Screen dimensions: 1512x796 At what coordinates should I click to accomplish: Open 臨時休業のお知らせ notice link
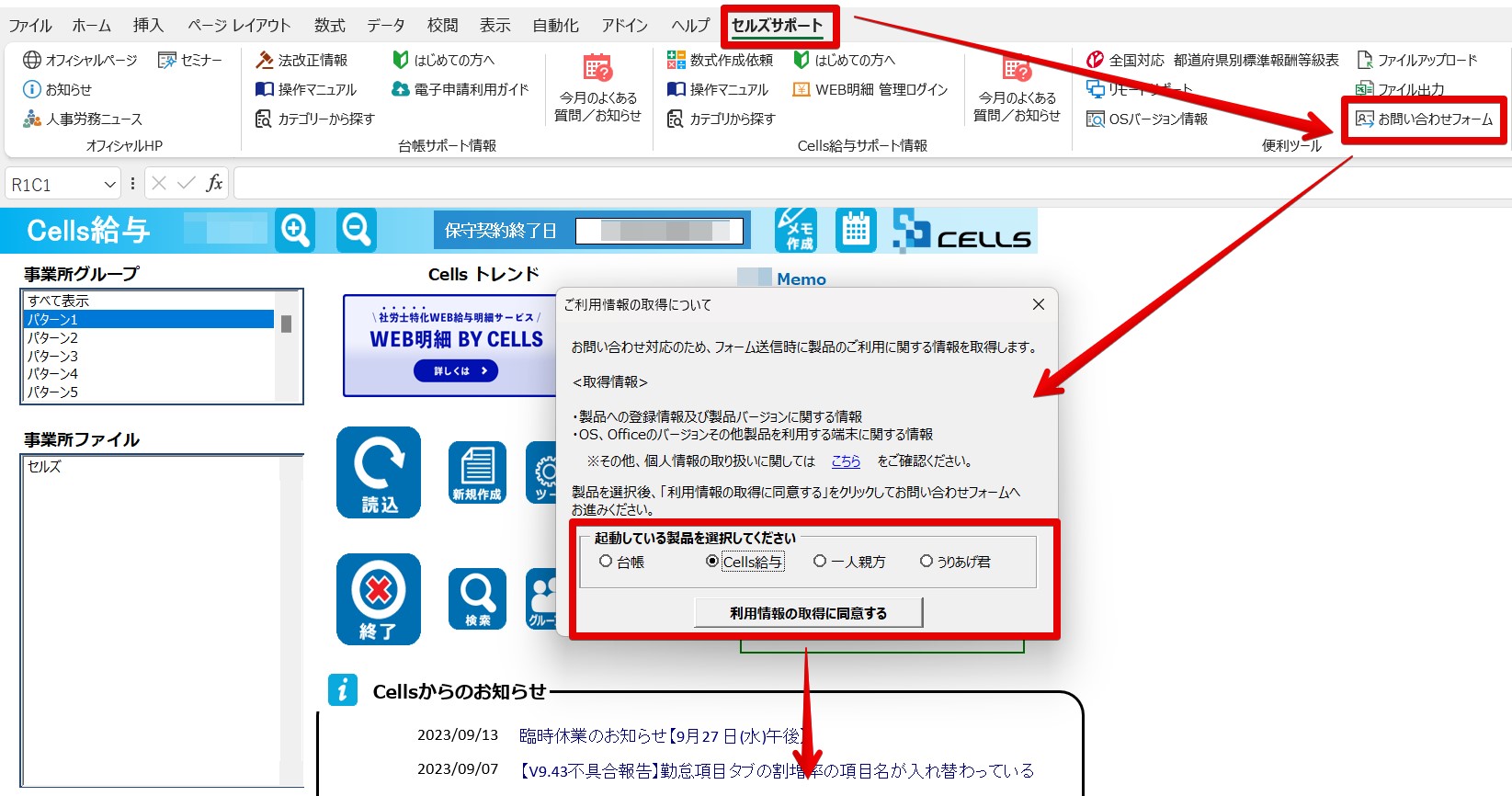(x=662, y=736)
